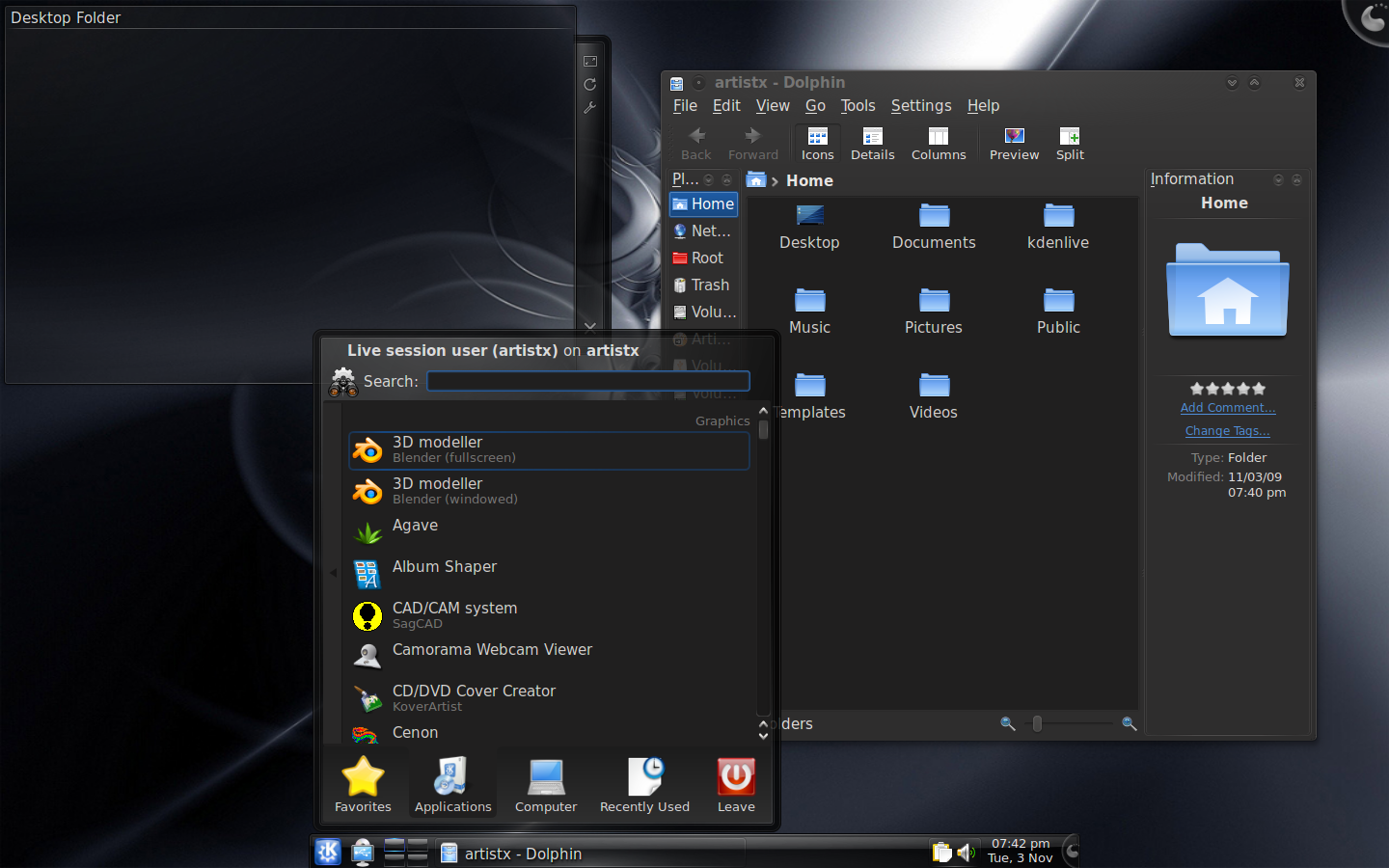This screenshot has width=1389, height=868.
Task: Click the application launcher search field
Action: tap(587, 381)
